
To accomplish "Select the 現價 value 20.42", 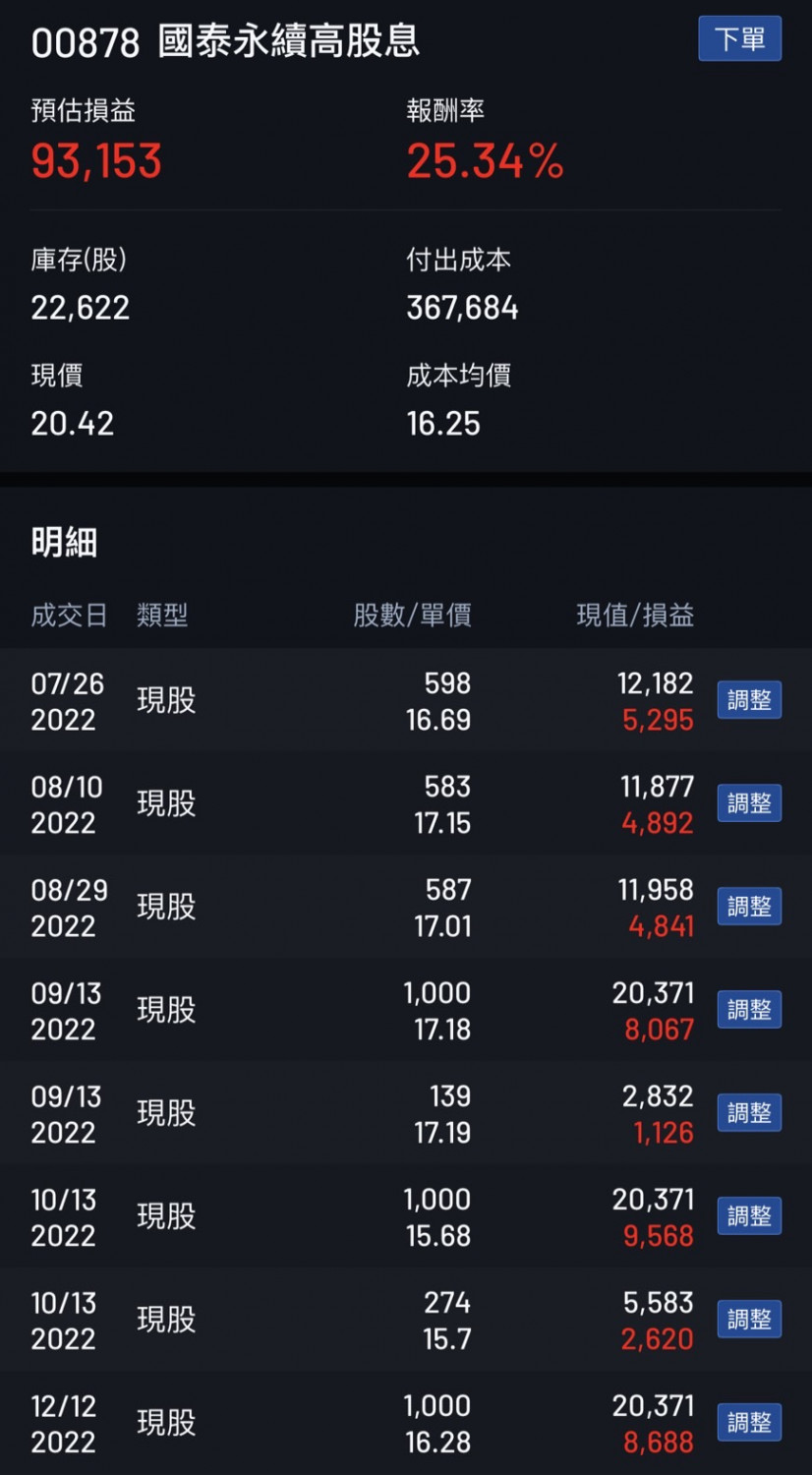I will (73, 424).
